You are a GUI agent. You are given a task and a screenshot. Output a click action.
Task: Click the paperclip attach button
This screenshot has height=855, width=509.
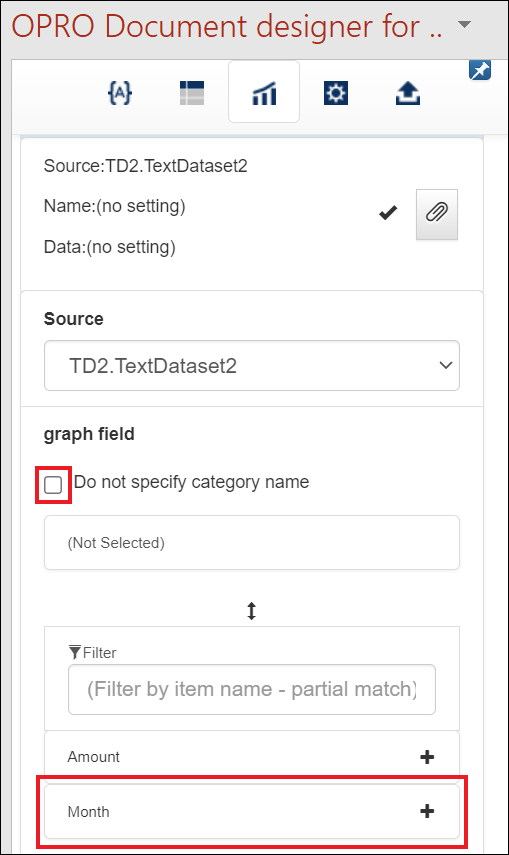(436, 214)
